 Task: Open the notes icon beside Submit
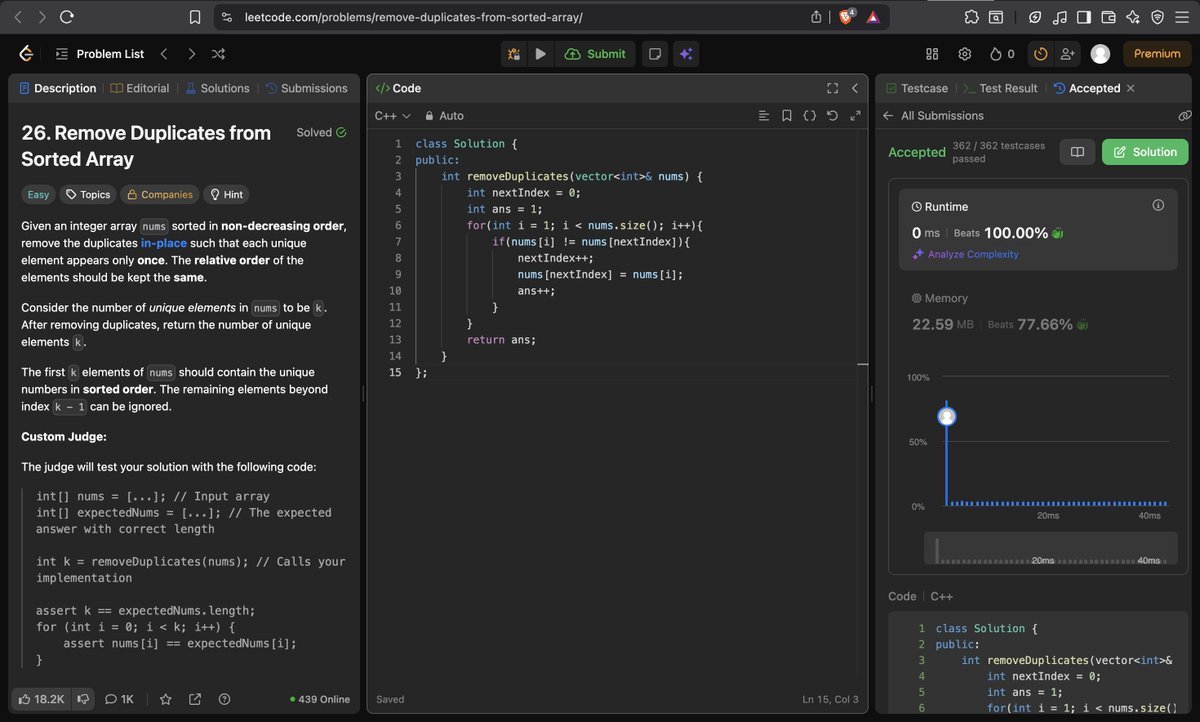point(655,54)
